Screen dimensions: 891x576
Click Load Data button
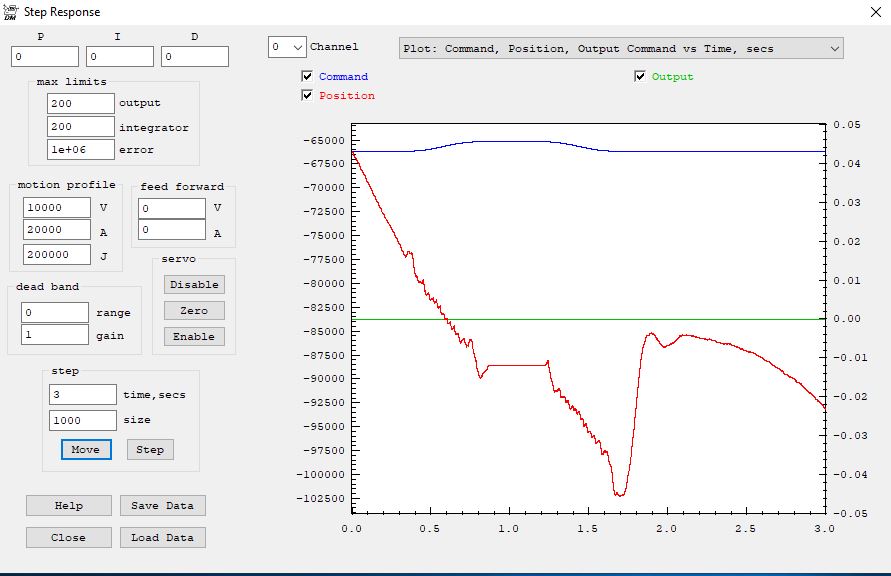coord(162,538)
